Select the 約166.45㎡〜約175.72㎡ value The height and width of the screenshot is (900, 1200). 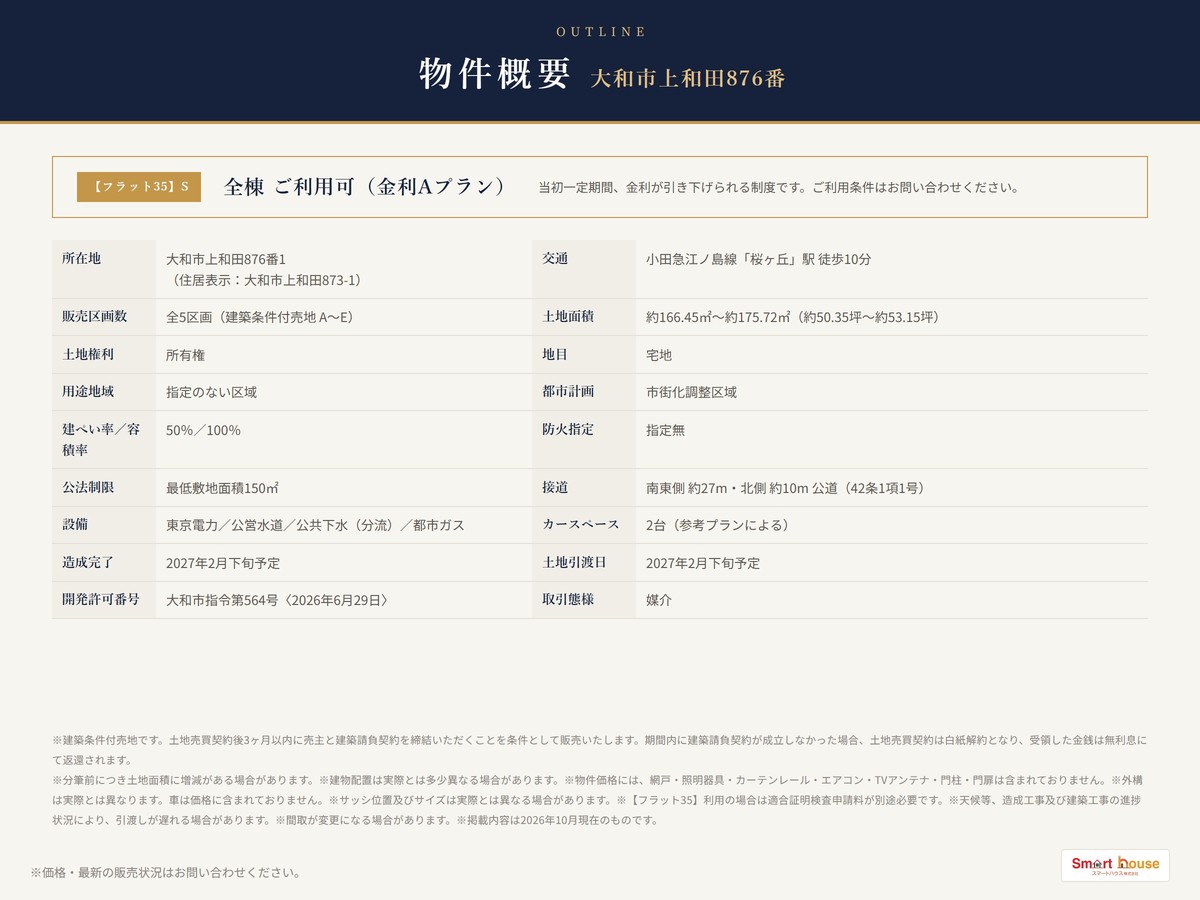click(x=792, y=317)
